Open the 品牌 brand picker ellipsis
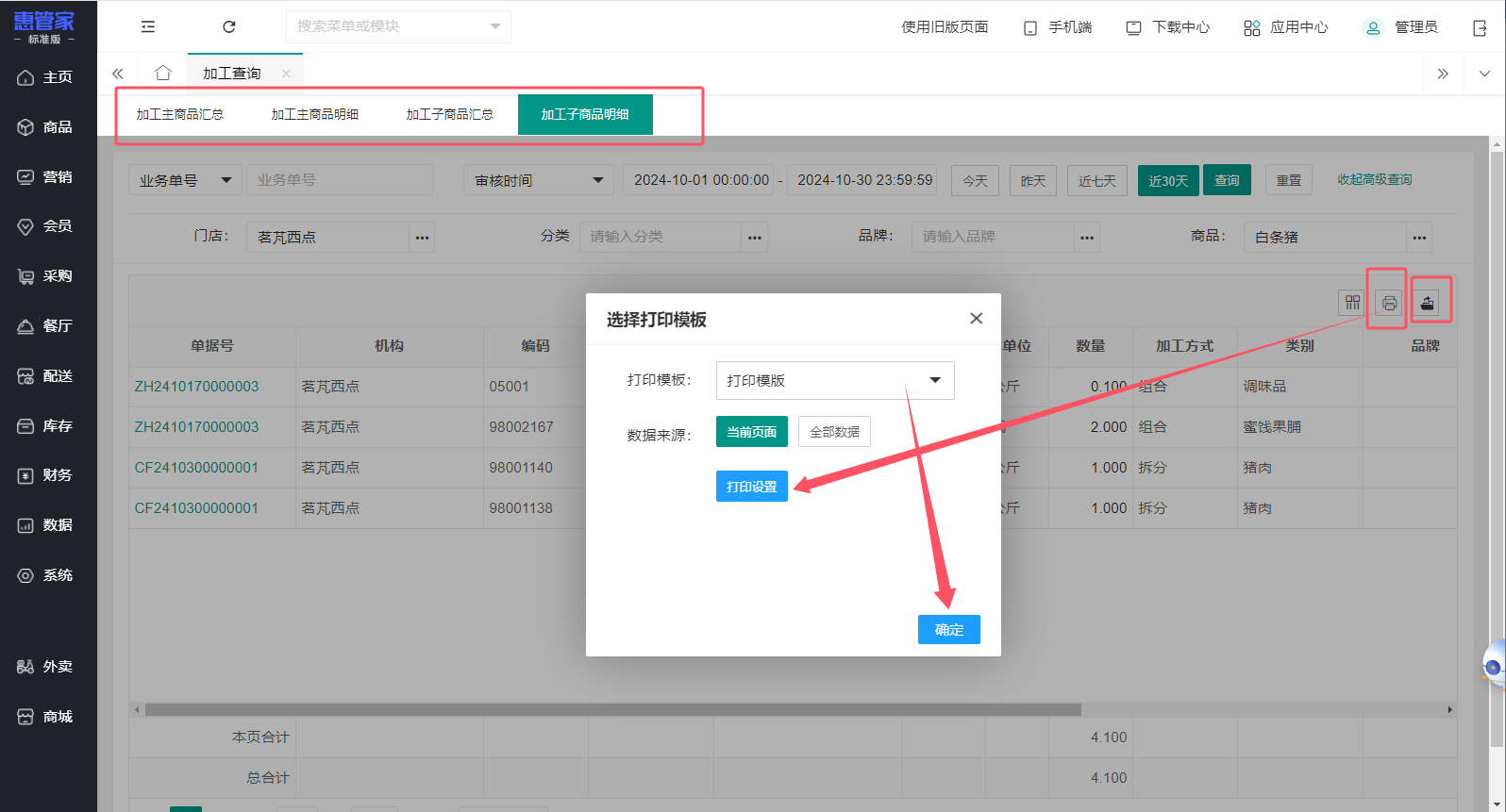1506x812 pixels. coord(1087,237)
